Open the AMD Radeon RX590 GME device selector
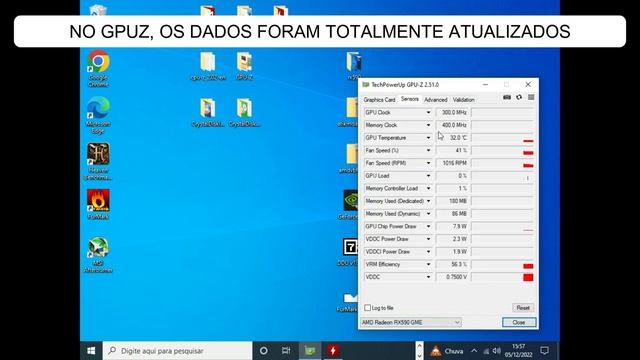The width and height of the screenshot is (640, 360). click(411, 322)
